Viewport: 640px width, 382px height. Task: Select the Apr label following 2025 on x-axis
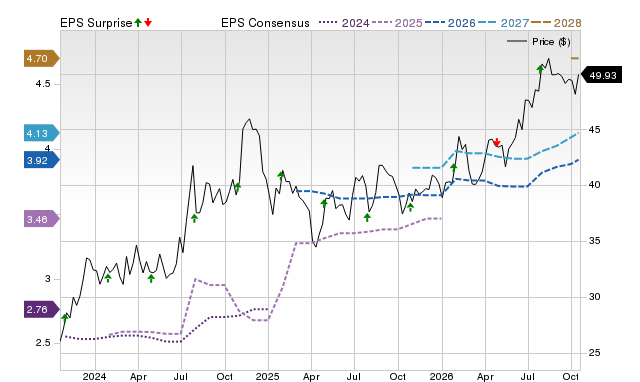(311, 377)
